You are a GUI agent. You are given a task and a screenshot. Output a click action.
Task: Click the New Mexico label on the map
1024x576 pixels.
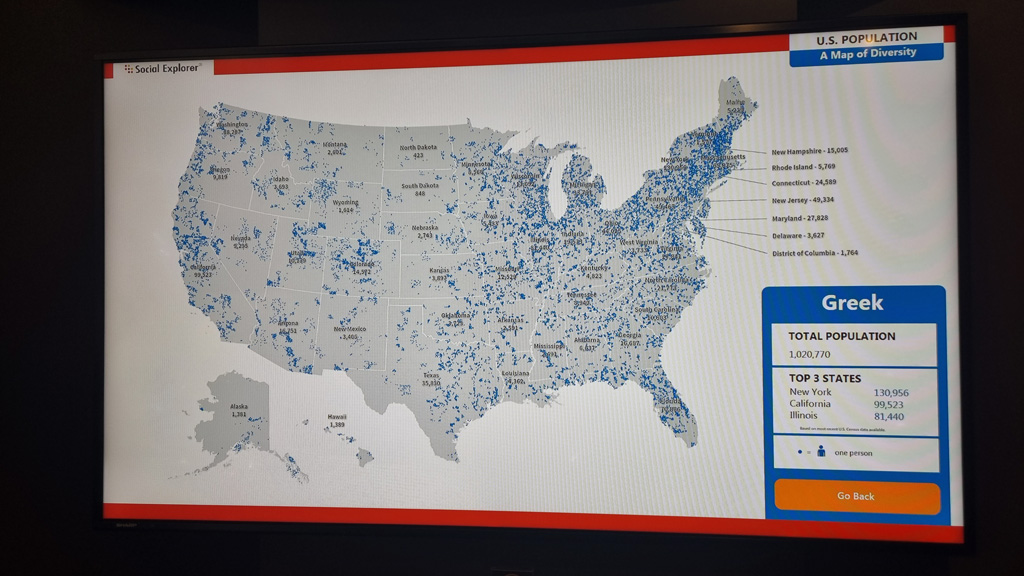tap(350, 333)
